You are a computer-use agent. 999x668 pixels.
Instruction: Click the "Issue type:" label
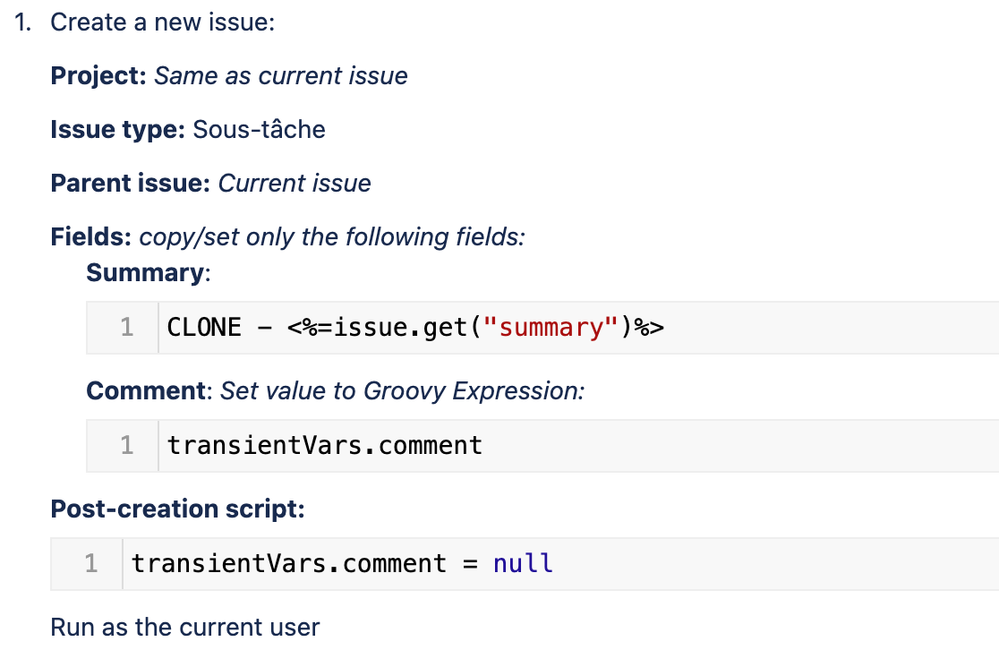click(117, 130)
